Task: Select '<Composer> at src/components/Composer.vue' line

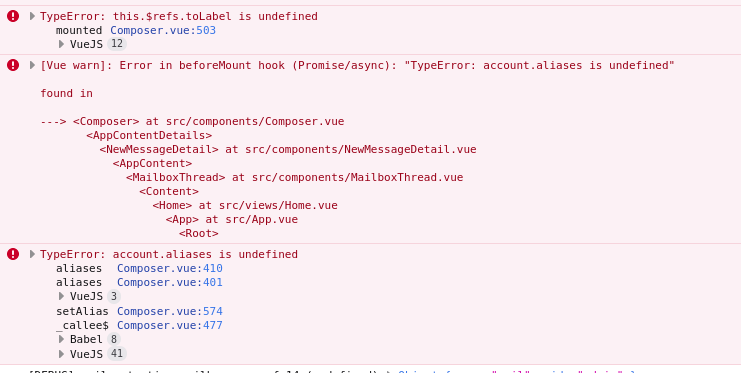Action: 208,121
